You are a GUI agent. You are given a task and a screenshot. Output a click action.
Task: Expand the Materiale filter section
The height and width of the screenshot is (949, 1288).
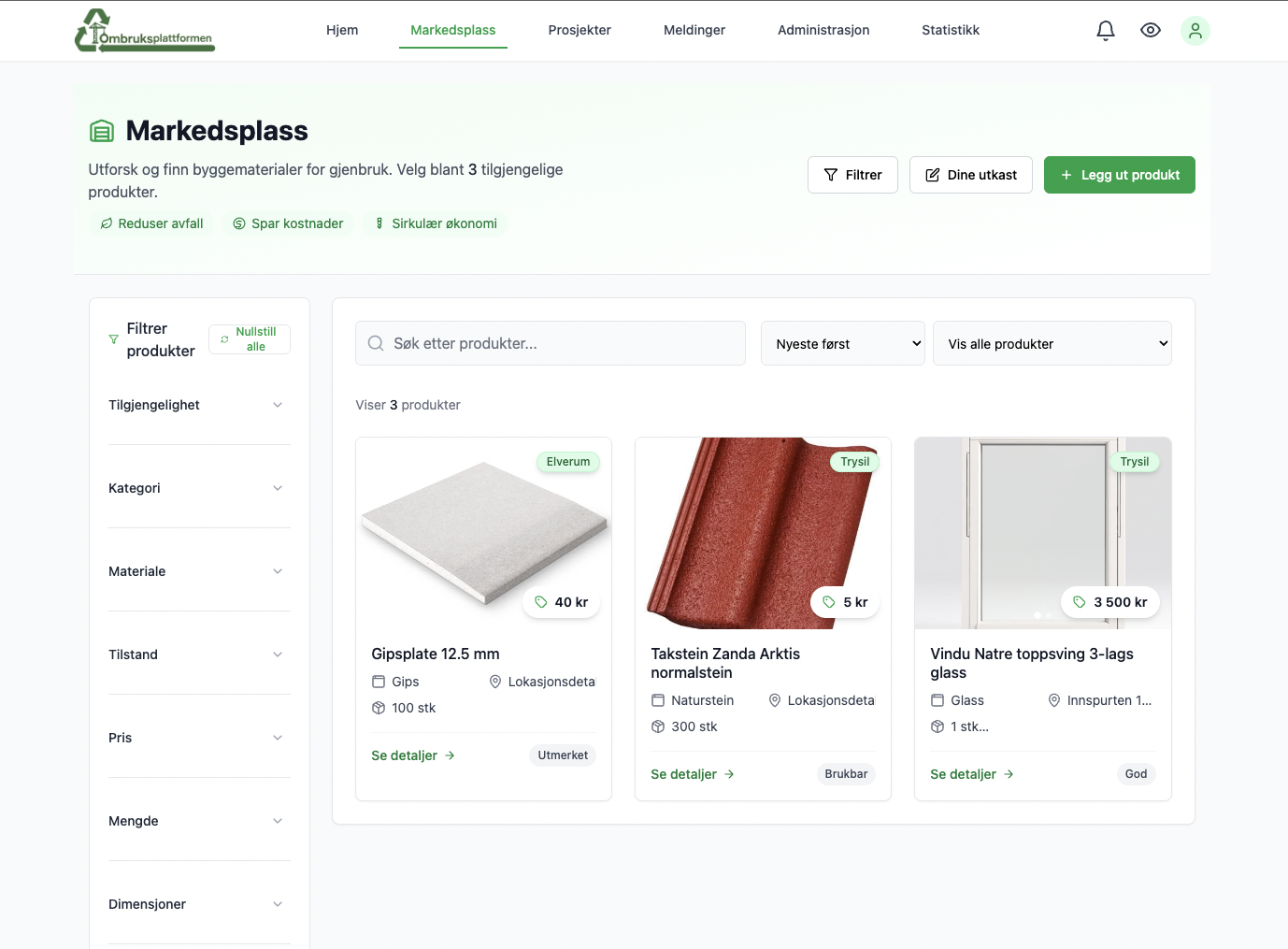199,571
